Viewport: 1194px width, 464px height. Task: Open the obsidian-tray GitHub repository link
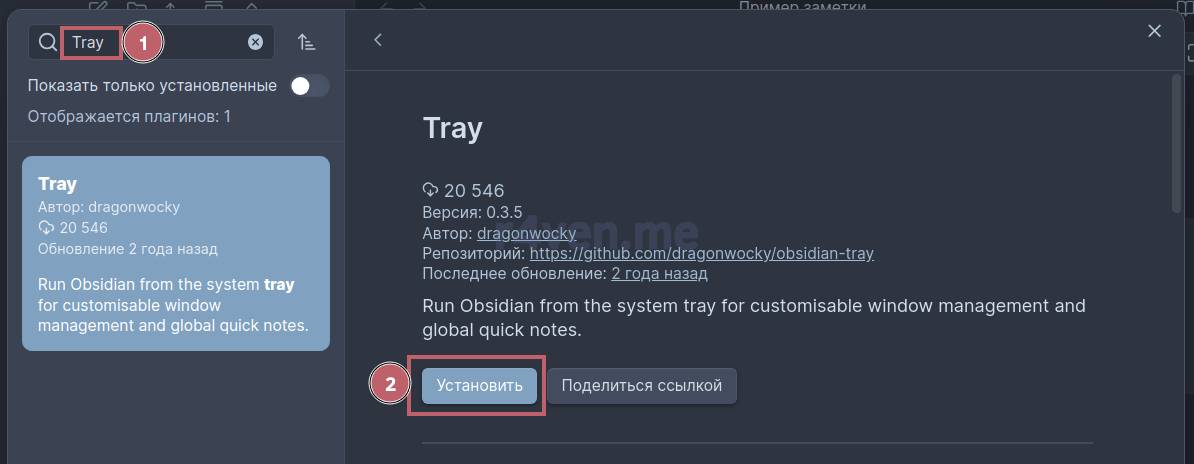click(x=701, y=253)
